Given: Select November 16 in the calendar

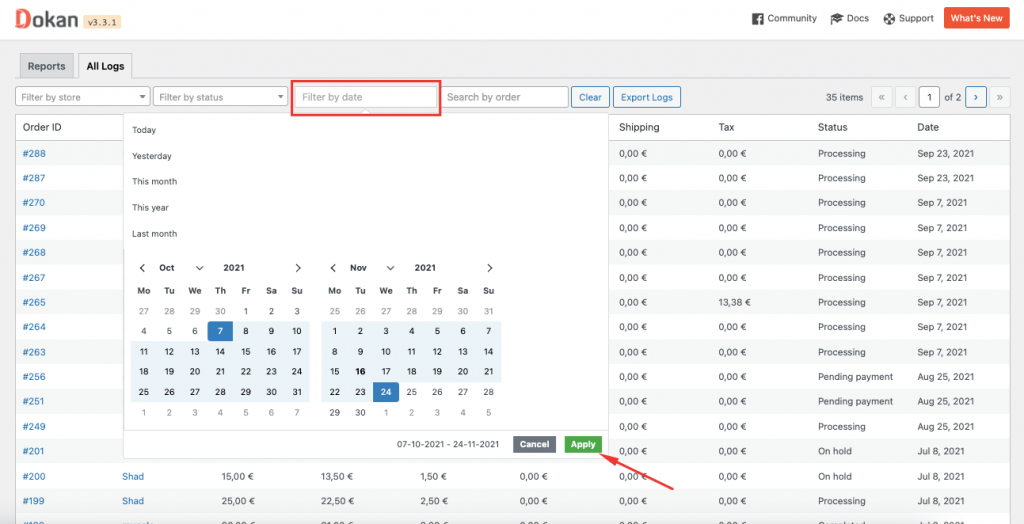Looking at the screenshot, I should (360, 372).
